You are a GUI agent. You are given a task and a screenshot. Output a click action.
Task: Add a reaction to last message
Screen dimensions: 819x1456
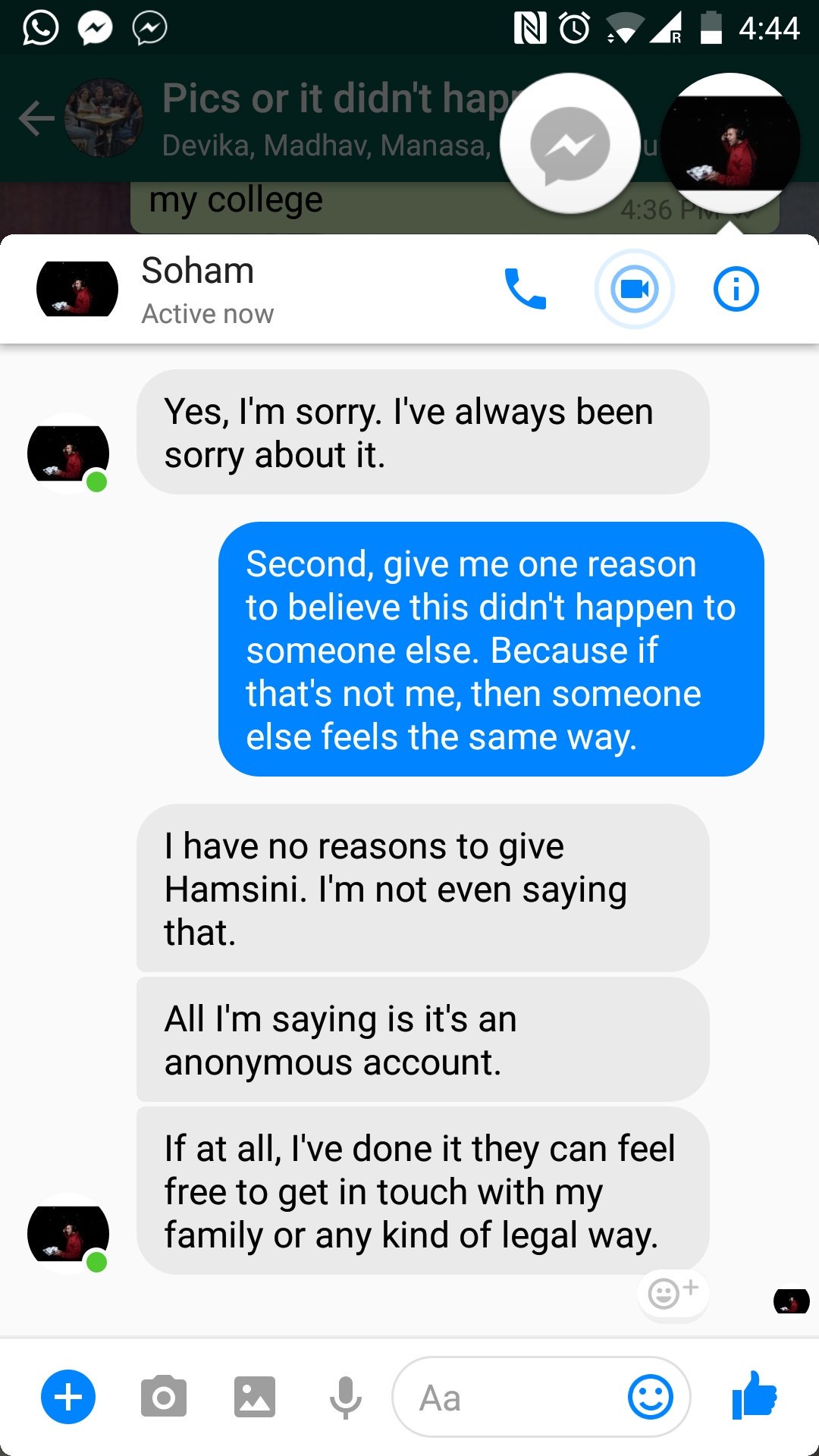(673, 1292)
